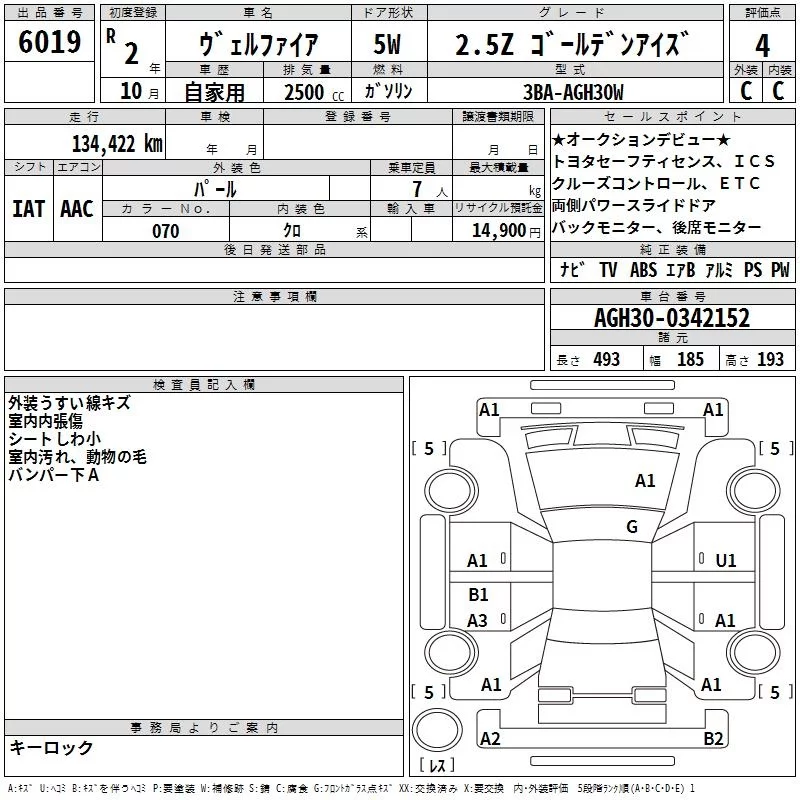The height and width of the screenshot is (800, 800).
Task: Select the spare tire circle above レス
Action: (x=437, y=729)
